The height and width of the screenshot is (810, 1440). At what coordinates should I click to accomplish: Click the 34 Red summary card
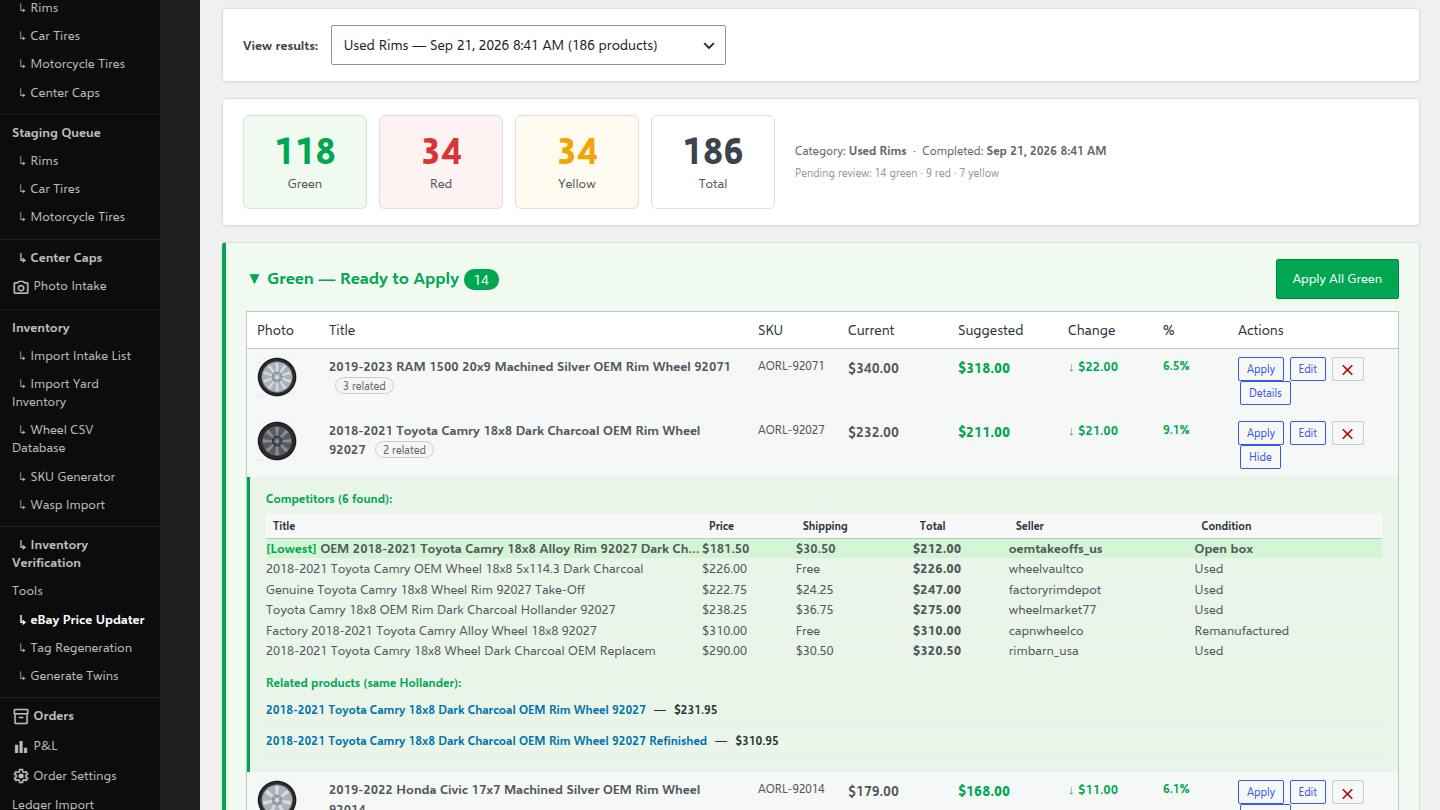point(441,162)
